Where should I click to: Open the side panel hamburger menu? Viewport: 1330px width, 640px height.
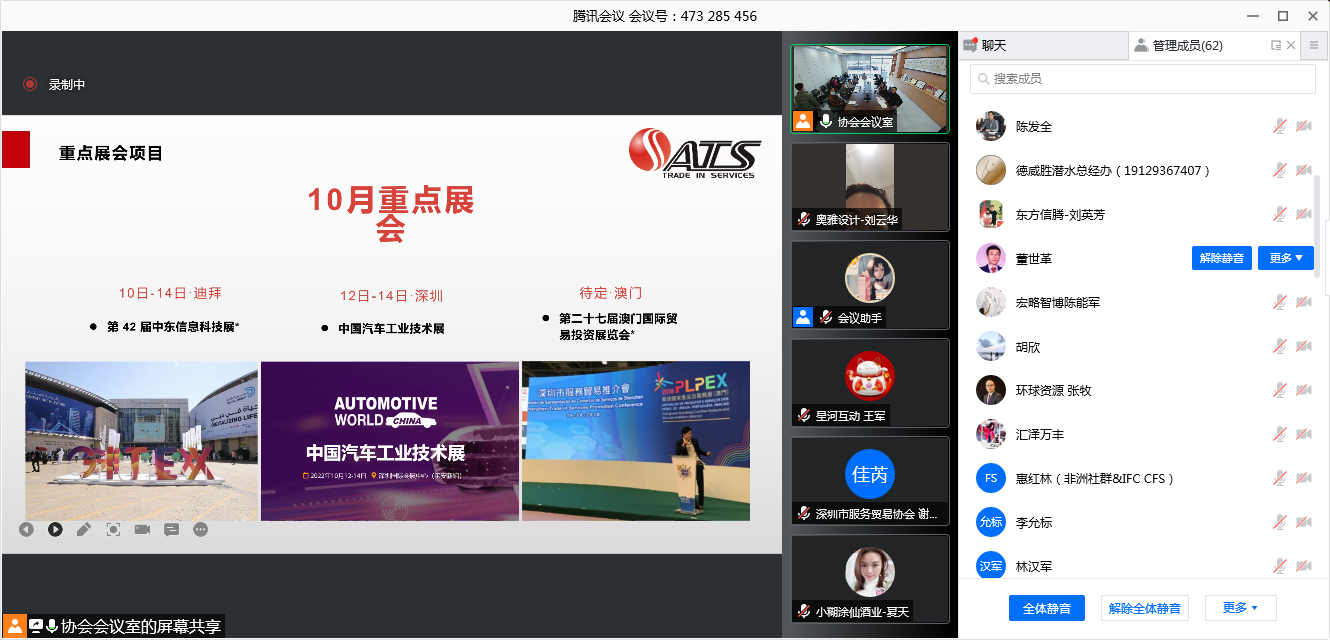[x=1314, y=45]
